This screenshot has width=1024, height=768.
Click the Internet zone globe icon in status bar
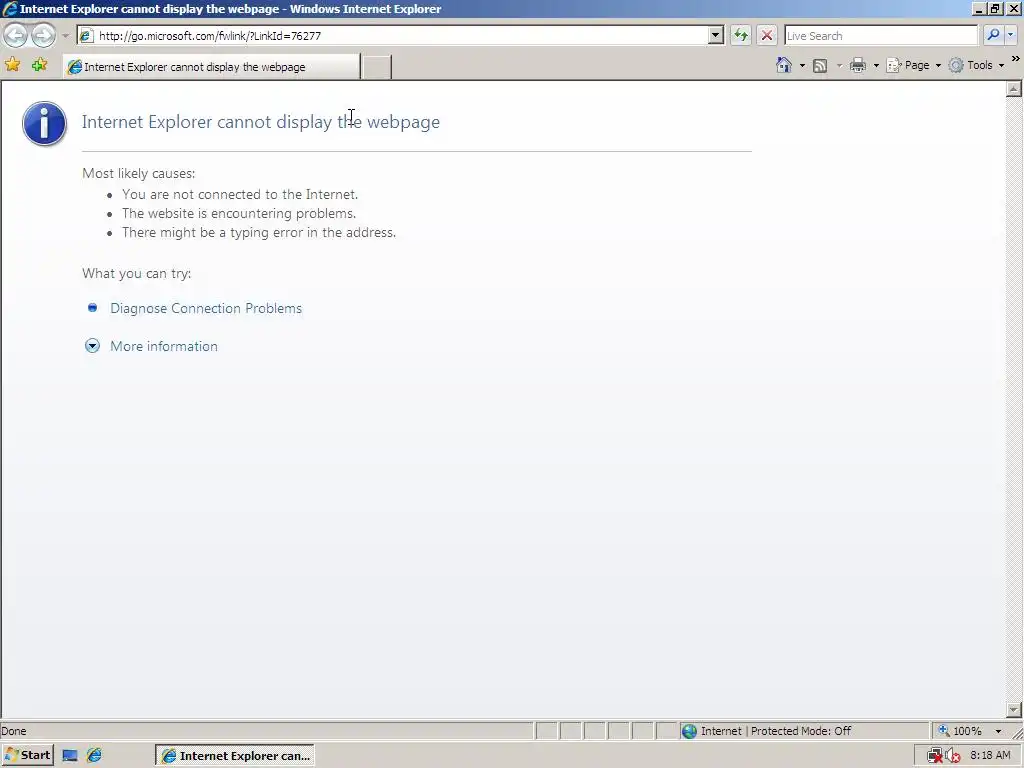point(689,731)
